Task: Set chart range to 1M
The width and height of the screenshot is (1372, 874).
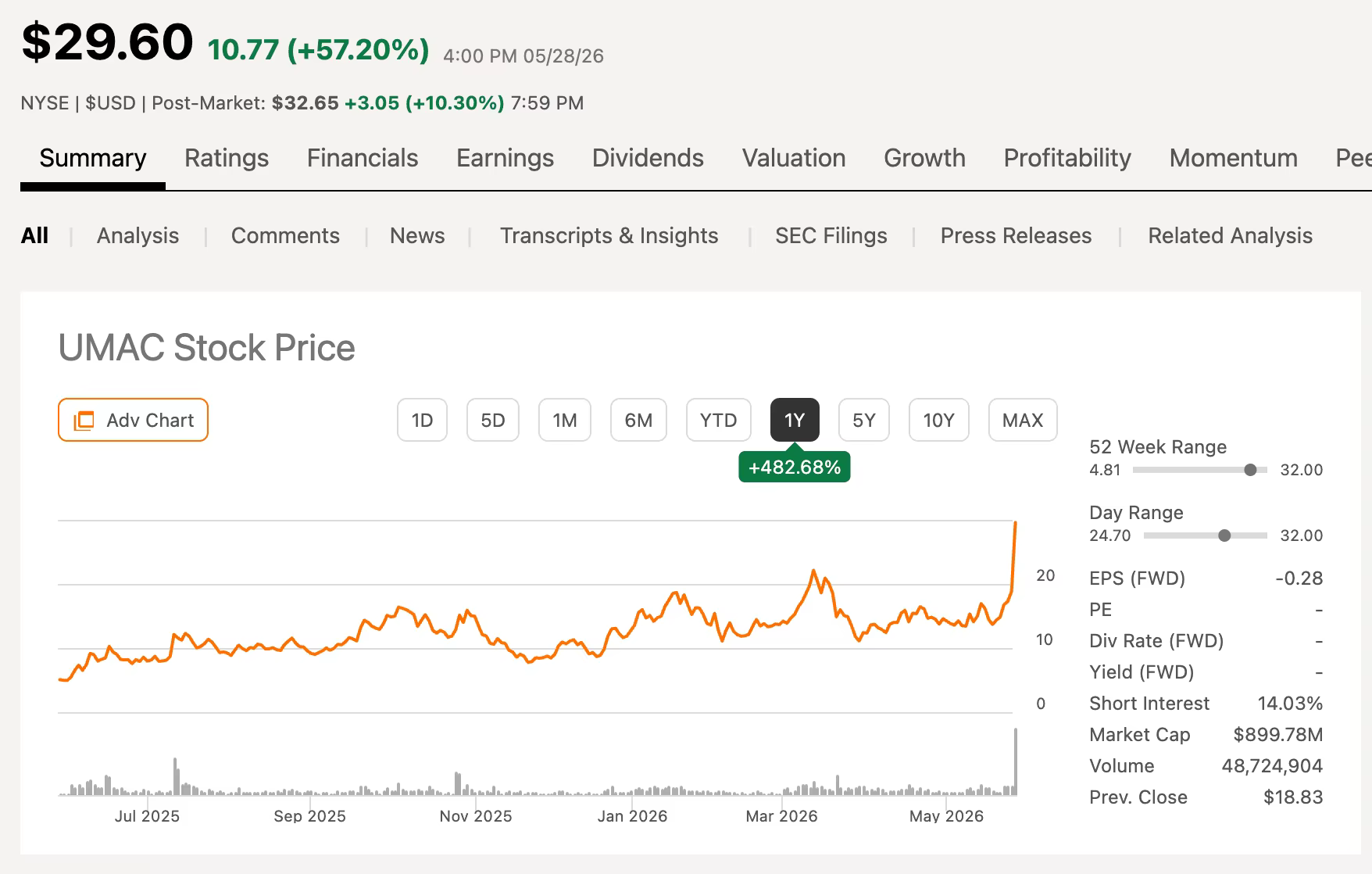Action: pos(565,420)
